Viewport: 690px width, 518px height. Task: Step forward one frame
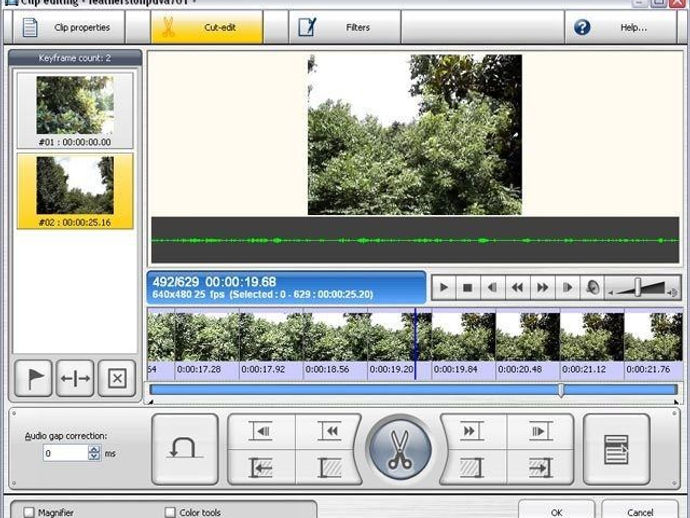coord(568,288)
